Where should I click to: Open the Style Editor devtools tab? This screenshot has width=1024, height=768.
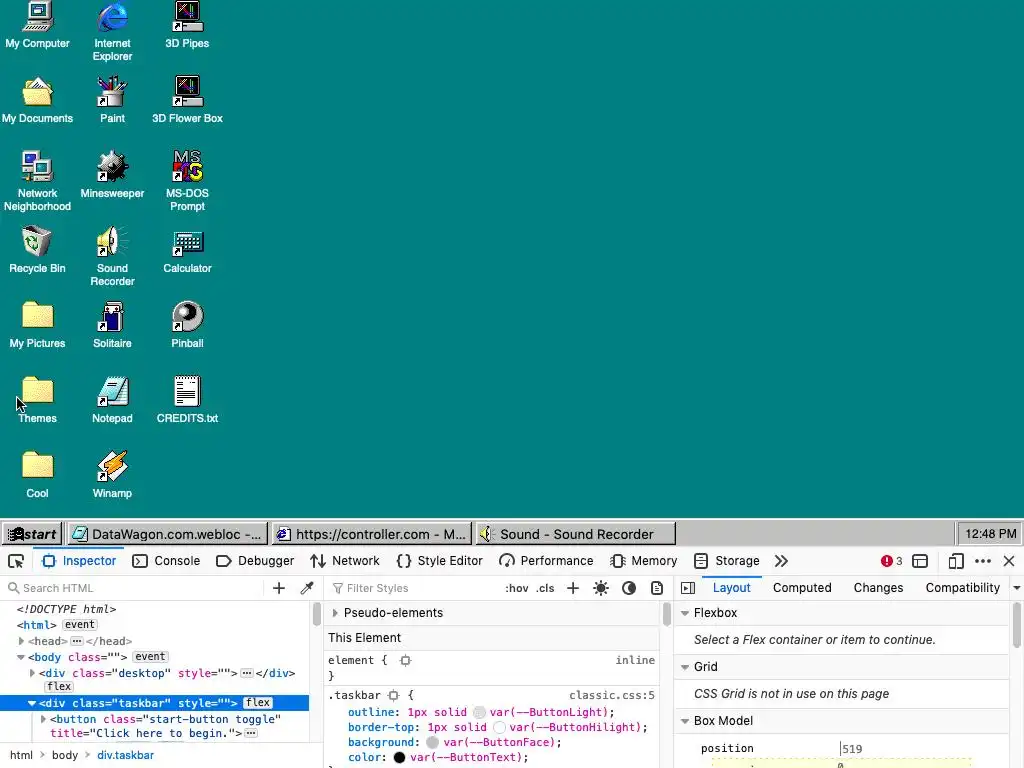click(440, 561)
